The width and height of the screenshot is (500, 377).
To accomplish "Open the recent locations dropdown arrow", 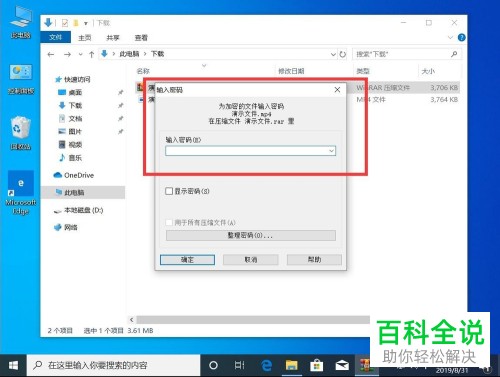I will (80, 54).
